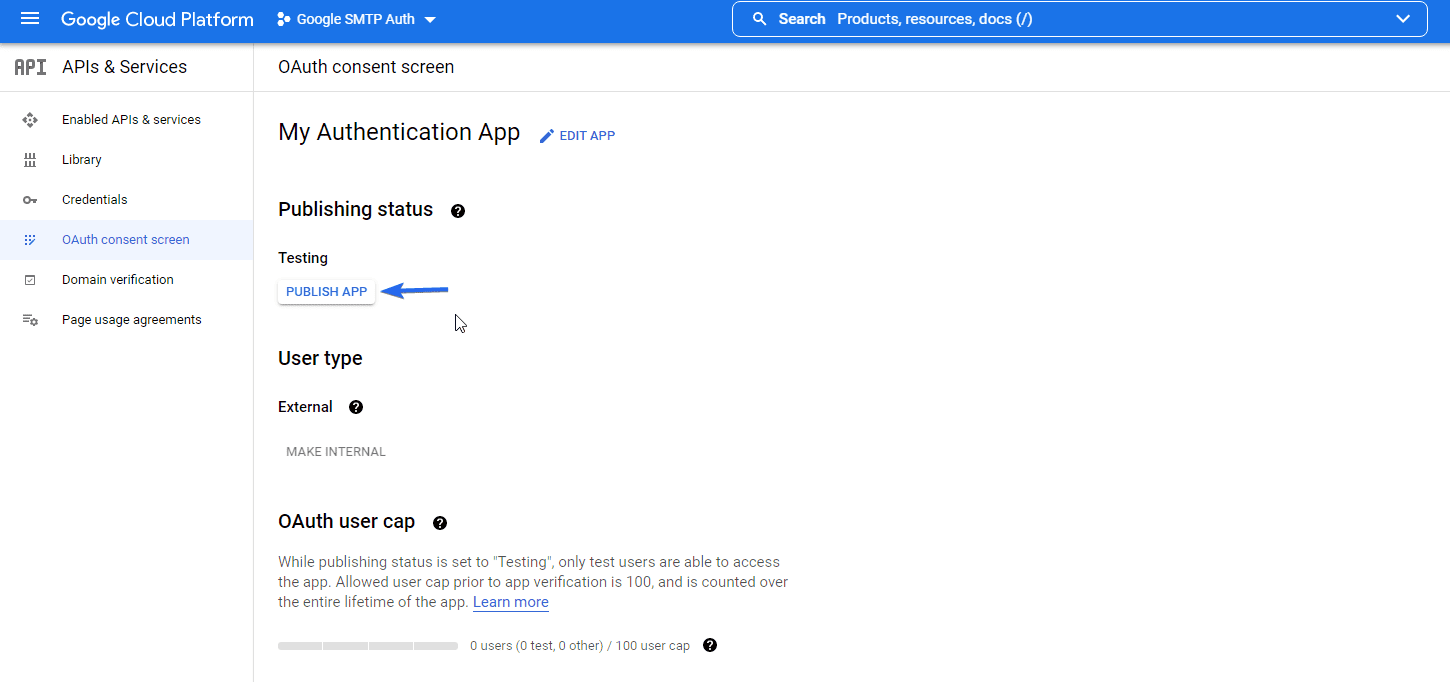Select OAuth consent screen in sidebar

click(126, 240)
